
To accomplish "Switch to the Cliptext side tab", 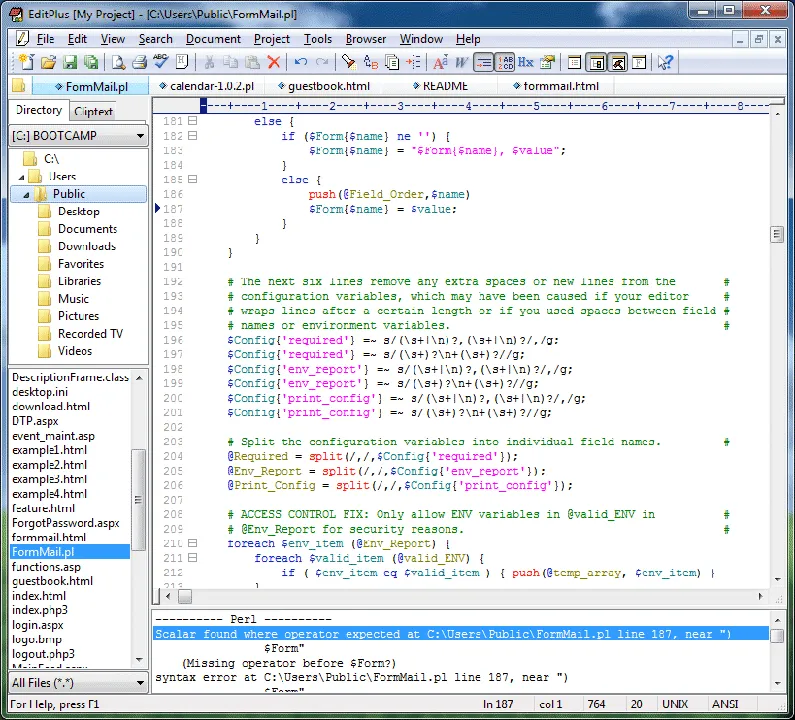I will 93,111.
